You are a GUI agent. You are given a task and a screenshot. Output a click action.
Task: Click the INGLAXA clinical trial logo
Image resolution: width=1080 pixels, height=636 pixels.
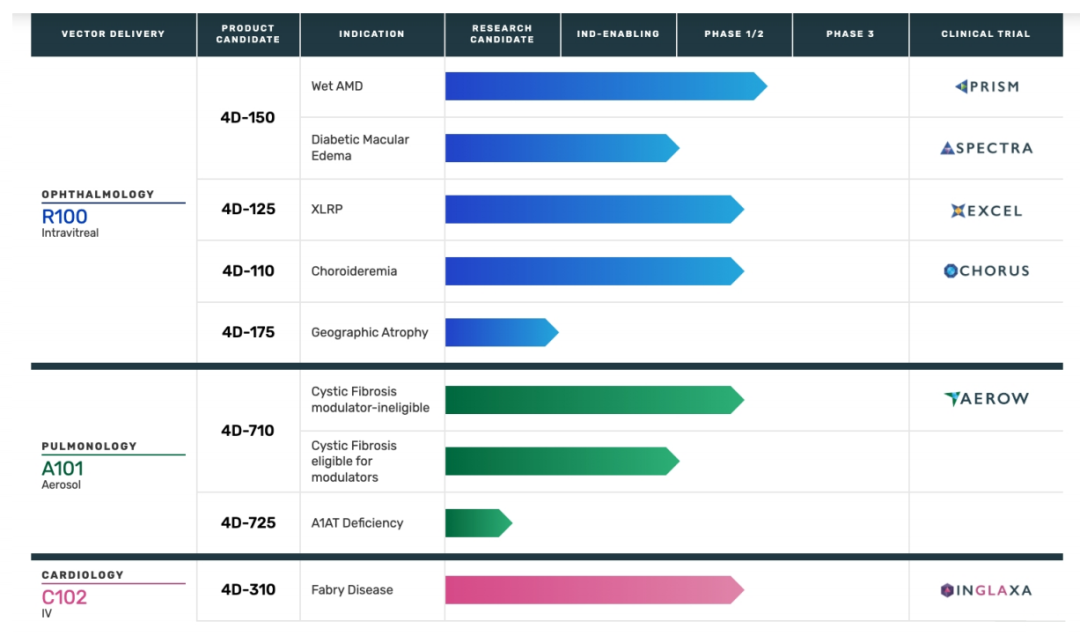pos(986,590)
